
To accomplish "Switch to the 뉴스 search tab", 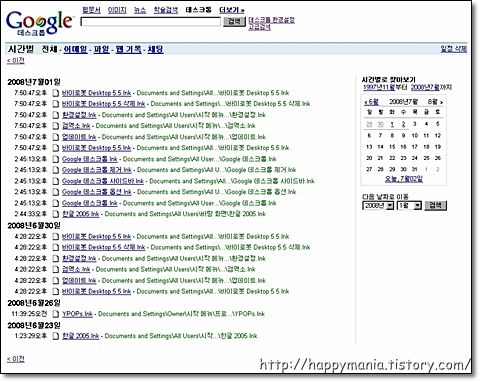I will [140, 10].
